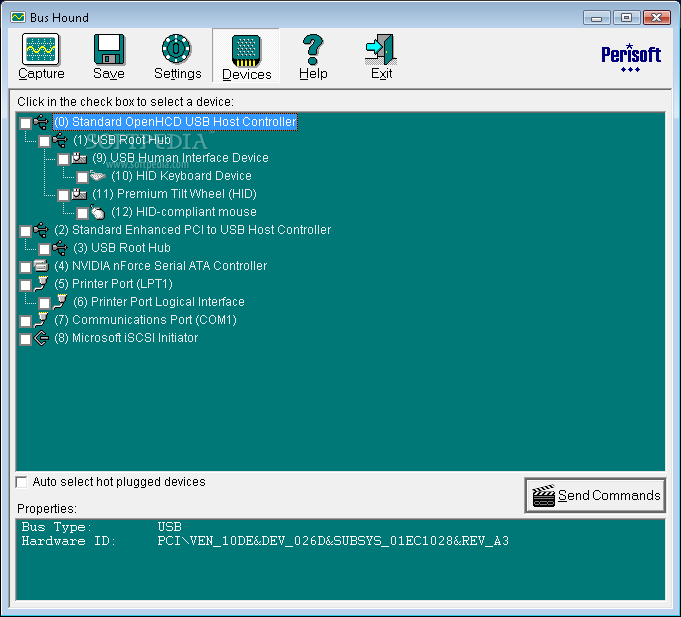Click icon of (11) Premium Tilt Wheel

tap(79, 194)
